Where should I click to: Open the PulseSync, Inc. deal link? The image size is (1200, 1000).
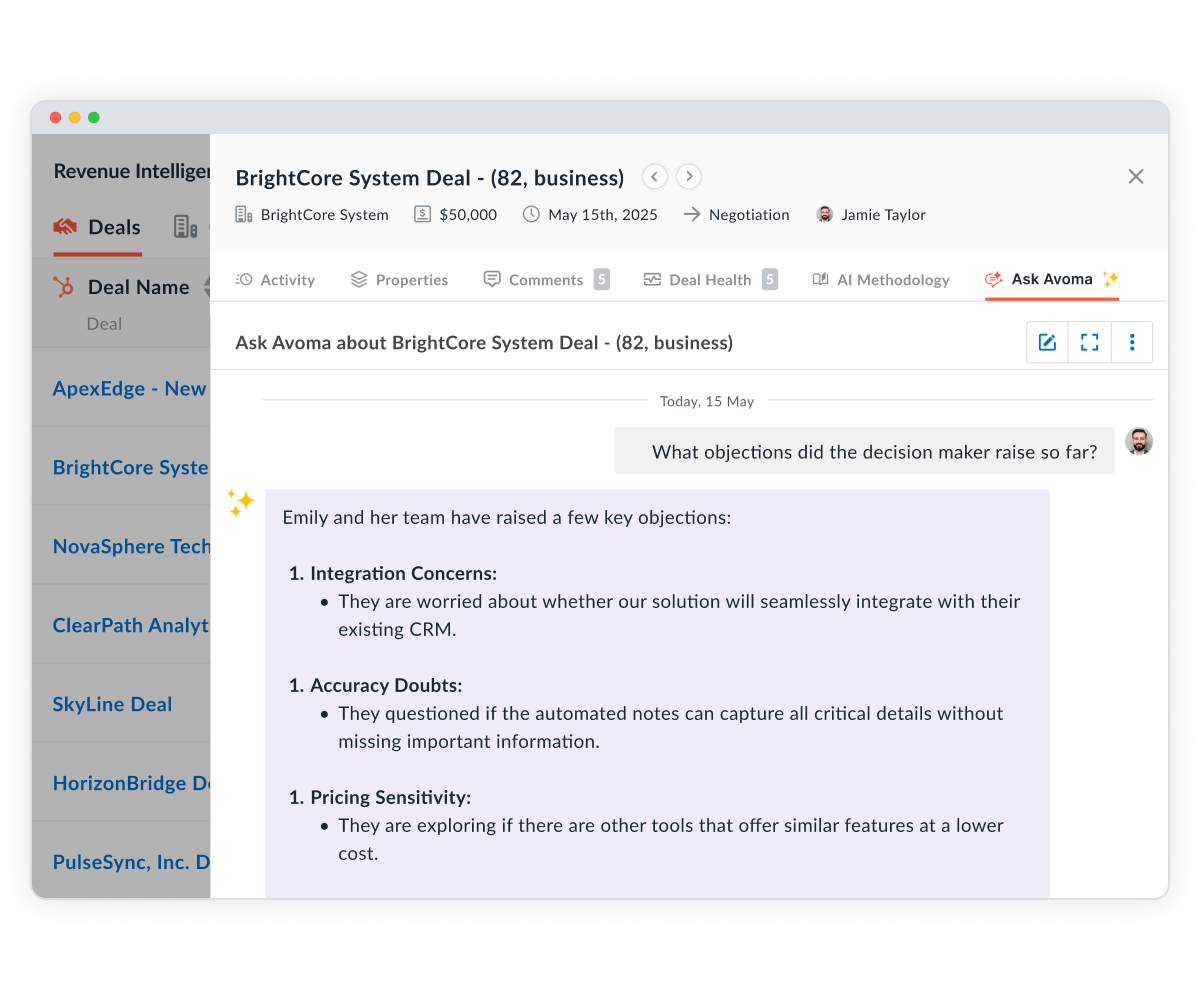[x=131, y=862]
